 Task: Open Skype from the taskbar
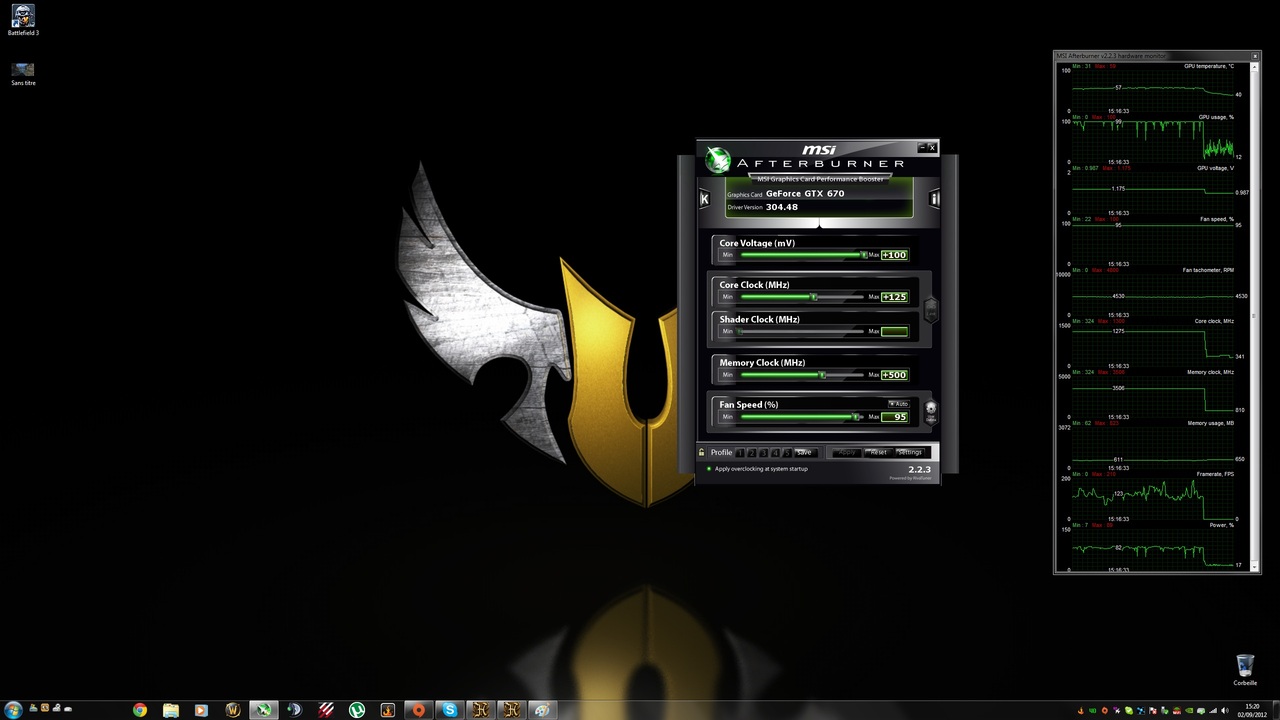(x=450, y=710)
